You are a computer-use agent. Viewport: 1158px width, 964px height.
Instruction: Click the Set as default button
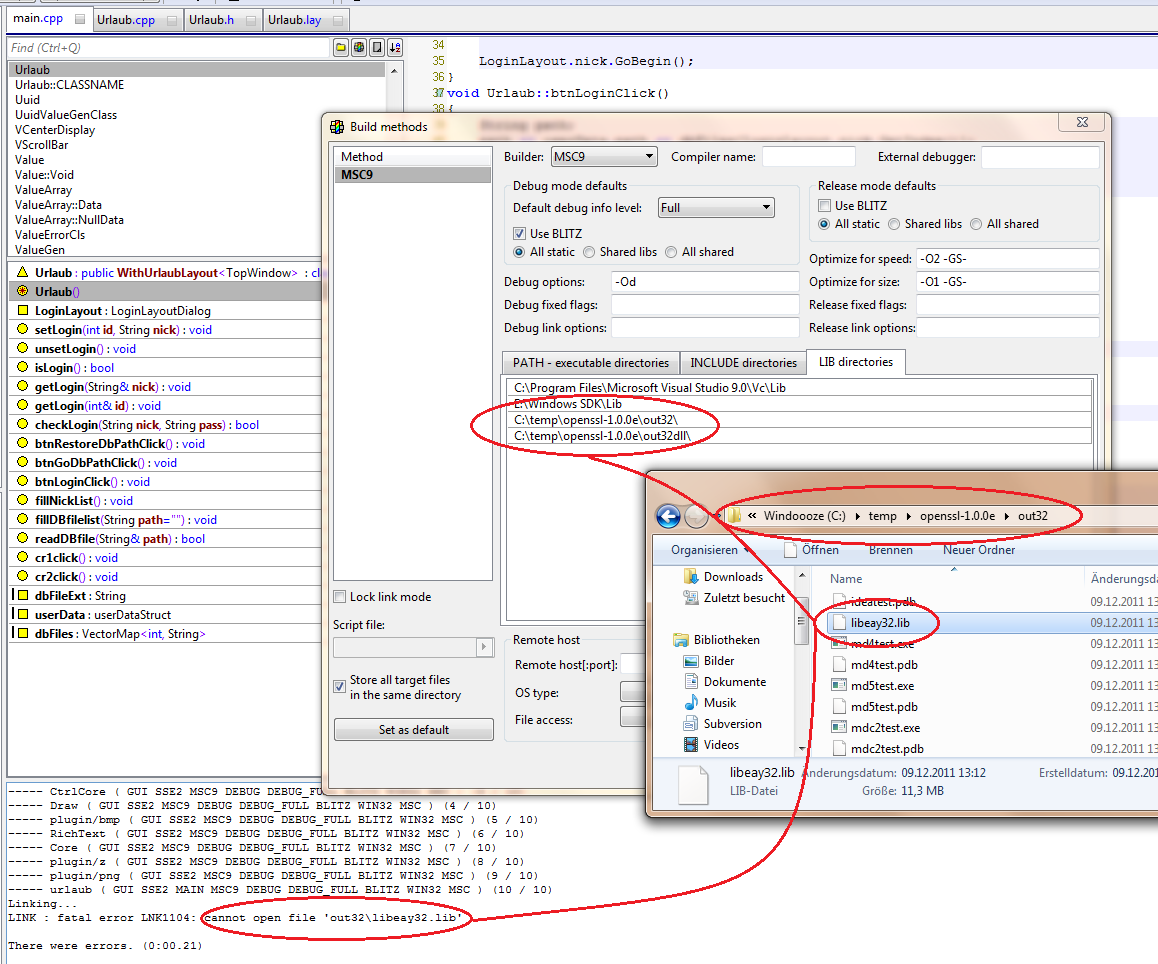pos(413,730)
